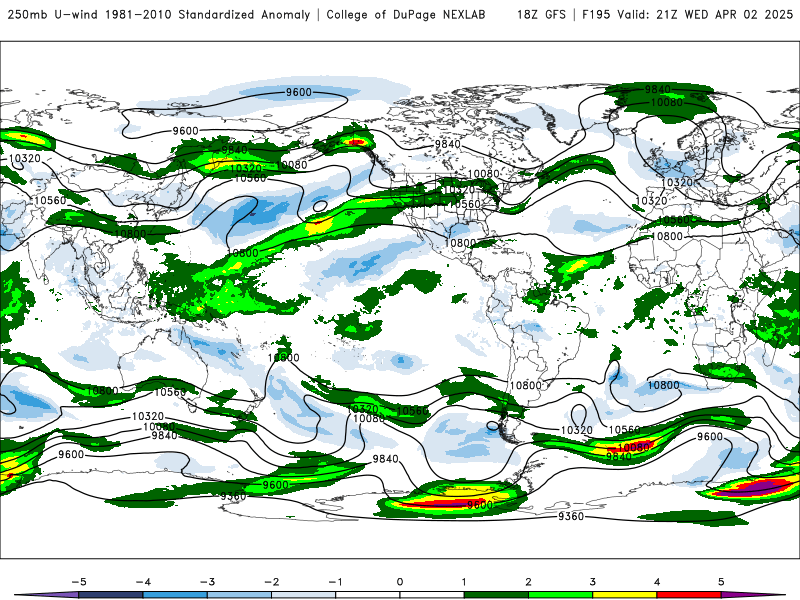This screenshot has width=800, height=600.
Task: Click the 'College of DuPage NEXLAB' text
Action: click(406, 15)
